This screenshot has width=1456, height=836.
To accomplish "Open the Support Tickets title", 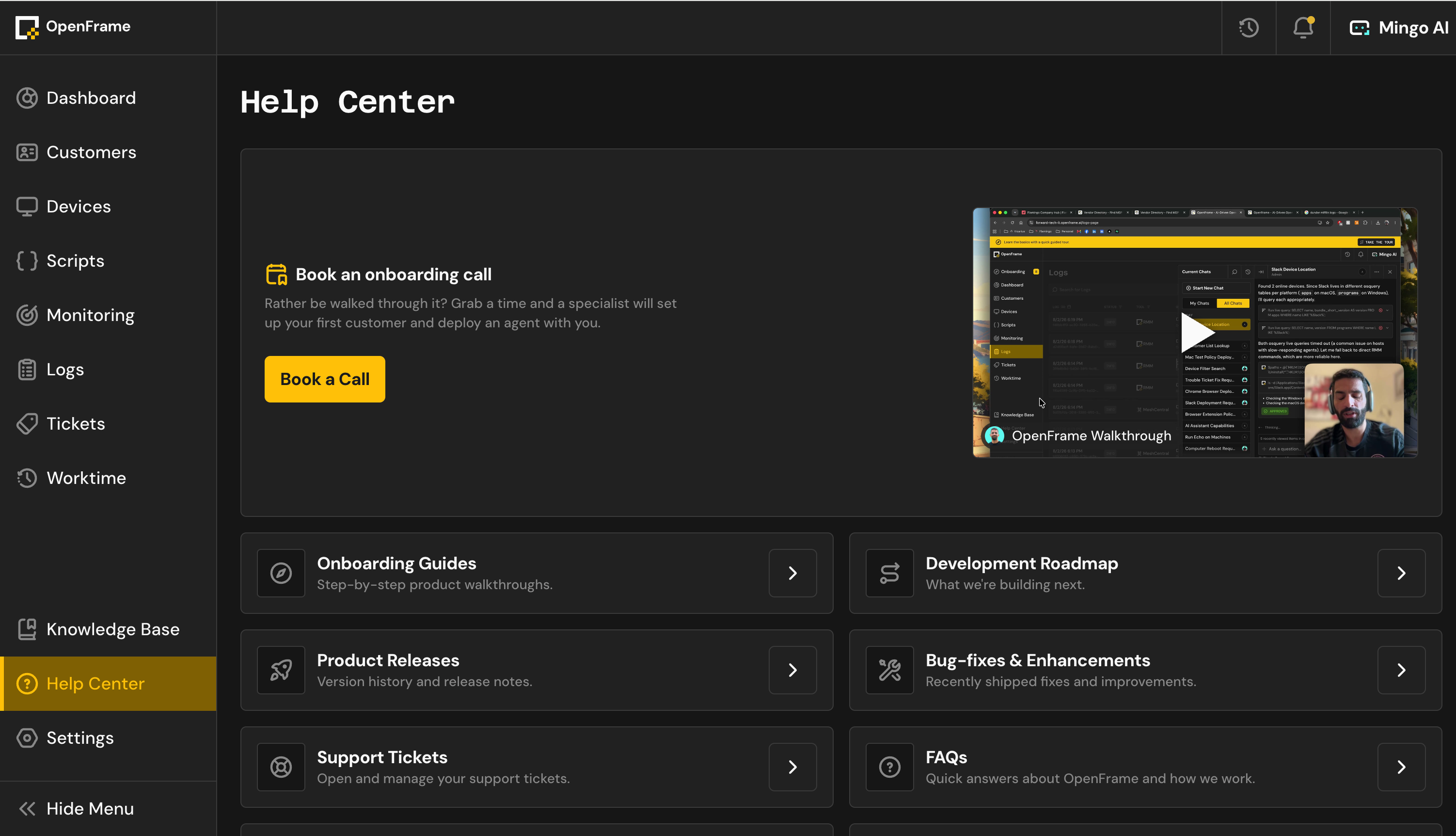I will coord(382,757).
